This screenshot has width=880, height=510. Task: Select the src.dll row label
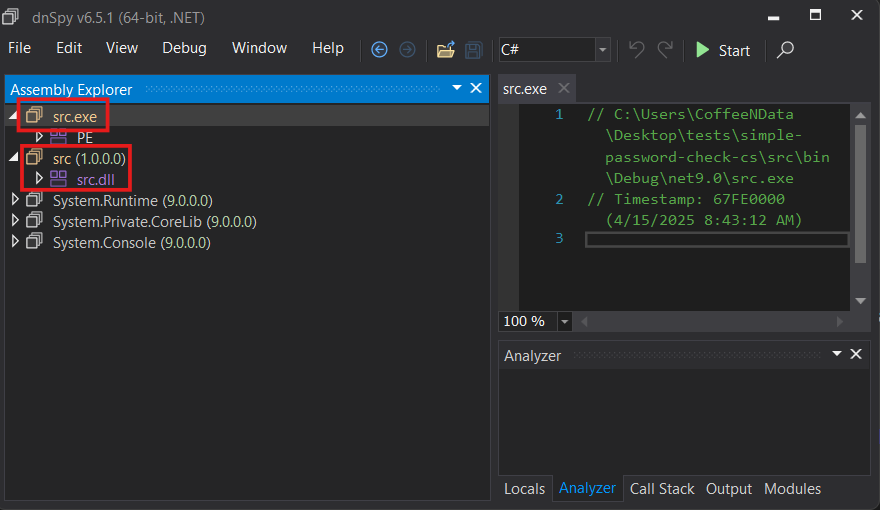[95, 180]
